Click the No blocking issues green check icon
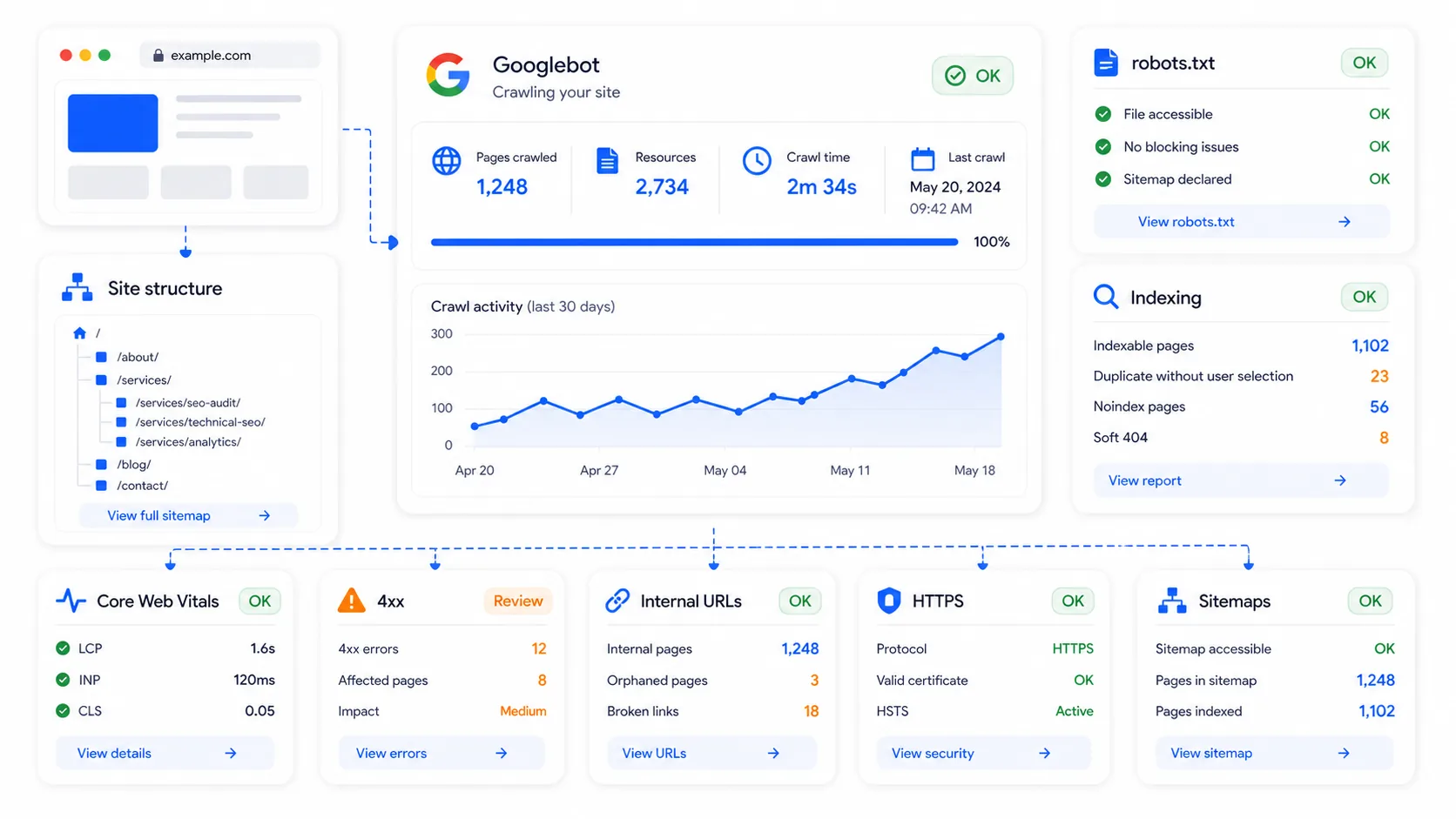Viewport: 1456px width, 819px height. pos(1103,146)
